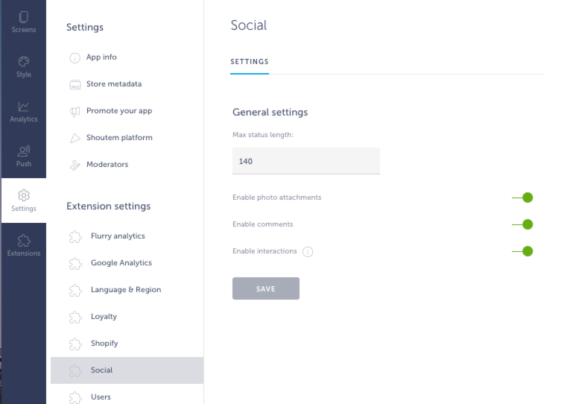Open the Screens section in the sidebar

(x=24, y=22)
